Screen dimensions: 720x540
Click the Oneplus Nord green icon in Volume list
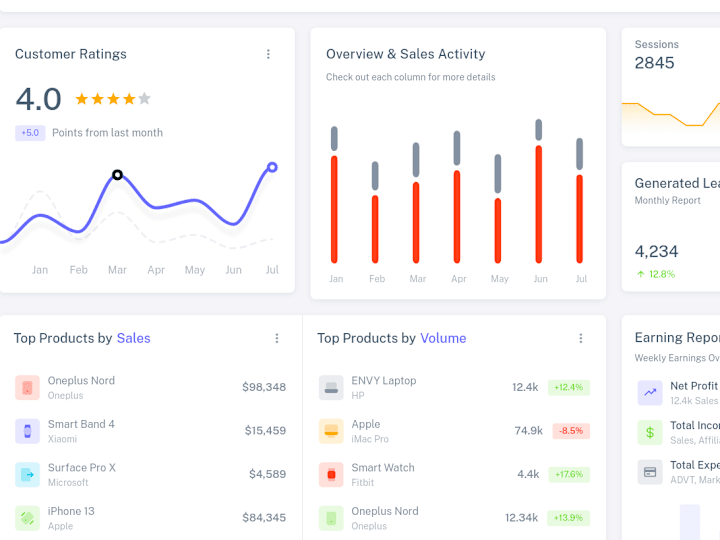tap(331, 518)
